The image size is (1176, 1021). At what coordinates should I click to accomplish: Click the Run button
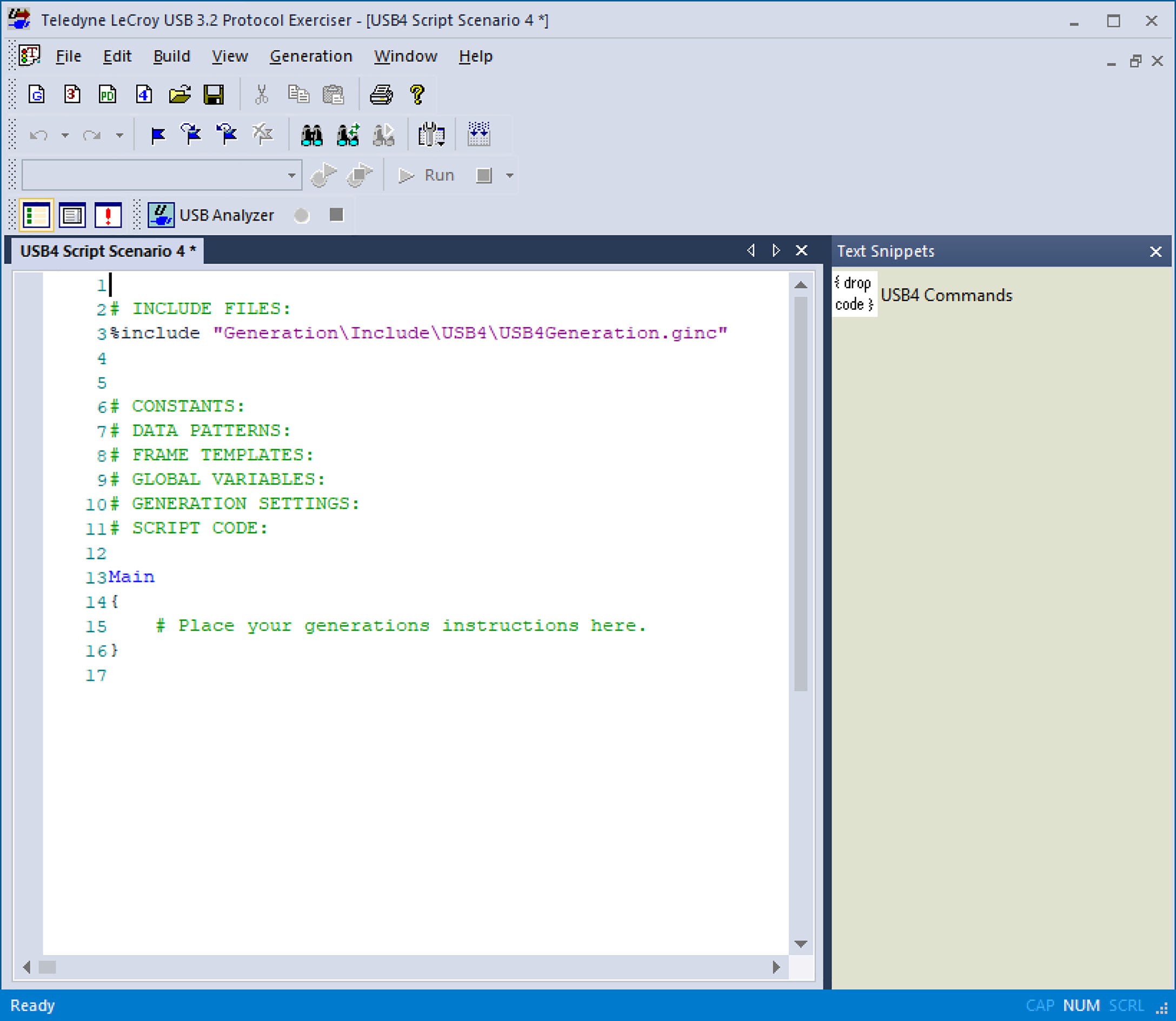click(426, 175)
